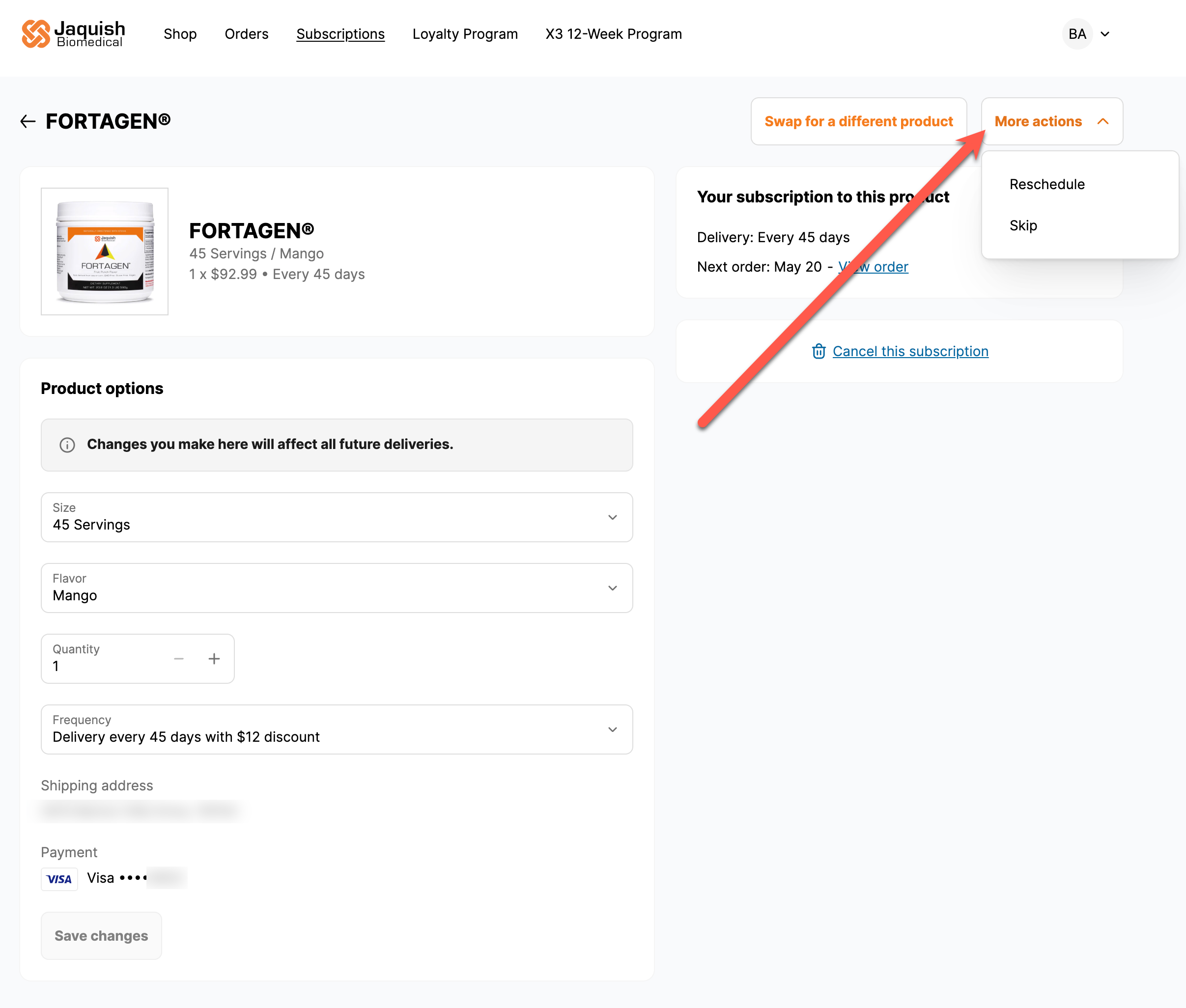Click the Shipping address label
Image resolution: width=1186 pixels, height=1008 pixels.
97,785
